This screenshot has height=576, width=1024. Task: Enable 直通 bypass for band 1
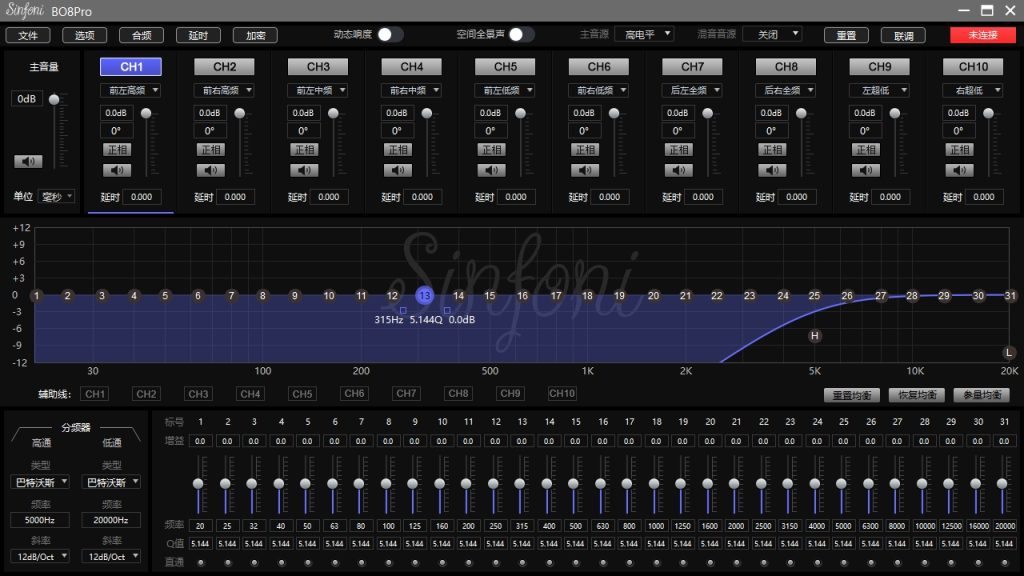coord(200,562)
